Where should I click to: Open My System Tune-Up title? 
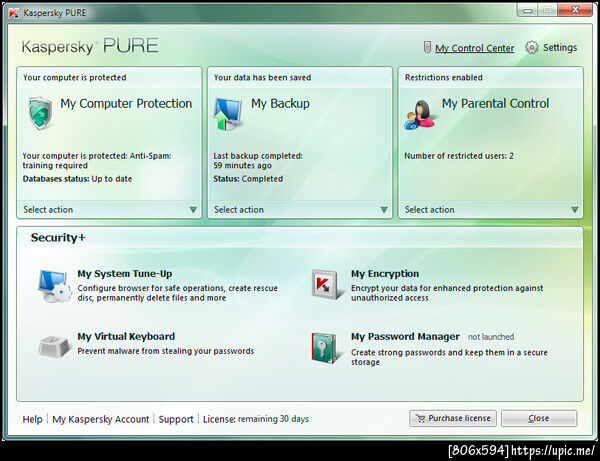[x=125, y=274]
